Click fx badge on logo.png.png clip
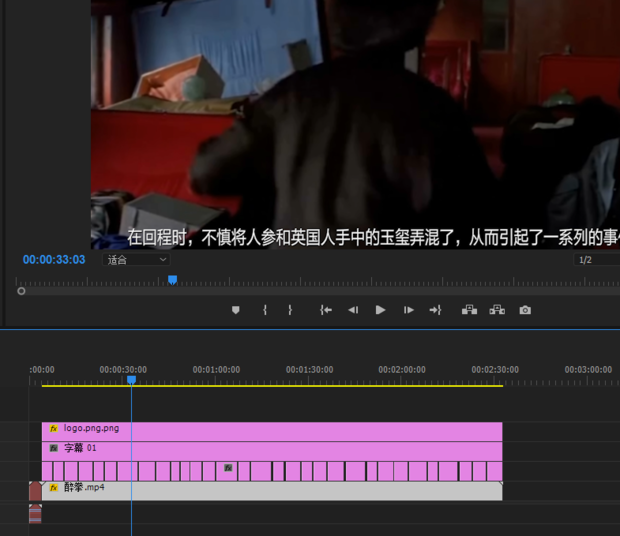Screen dimensions: 620x536 point(54,428)
